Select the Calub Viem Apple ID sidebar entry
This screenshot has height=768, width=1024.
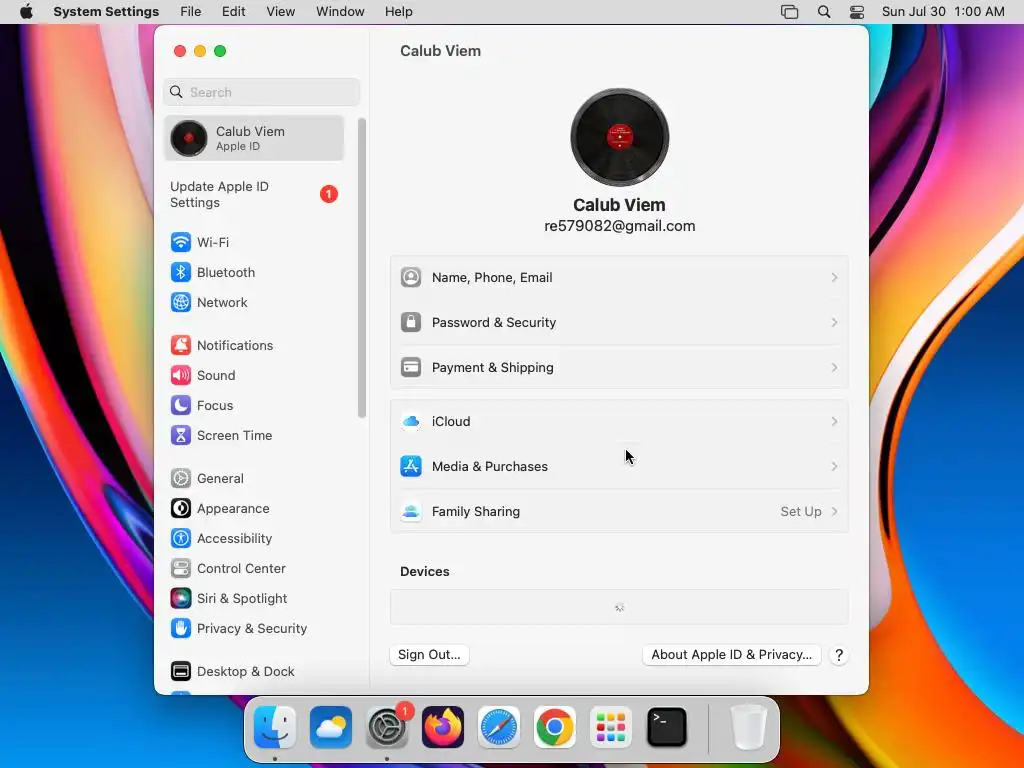pyautogui.click(x=253, y=138)
